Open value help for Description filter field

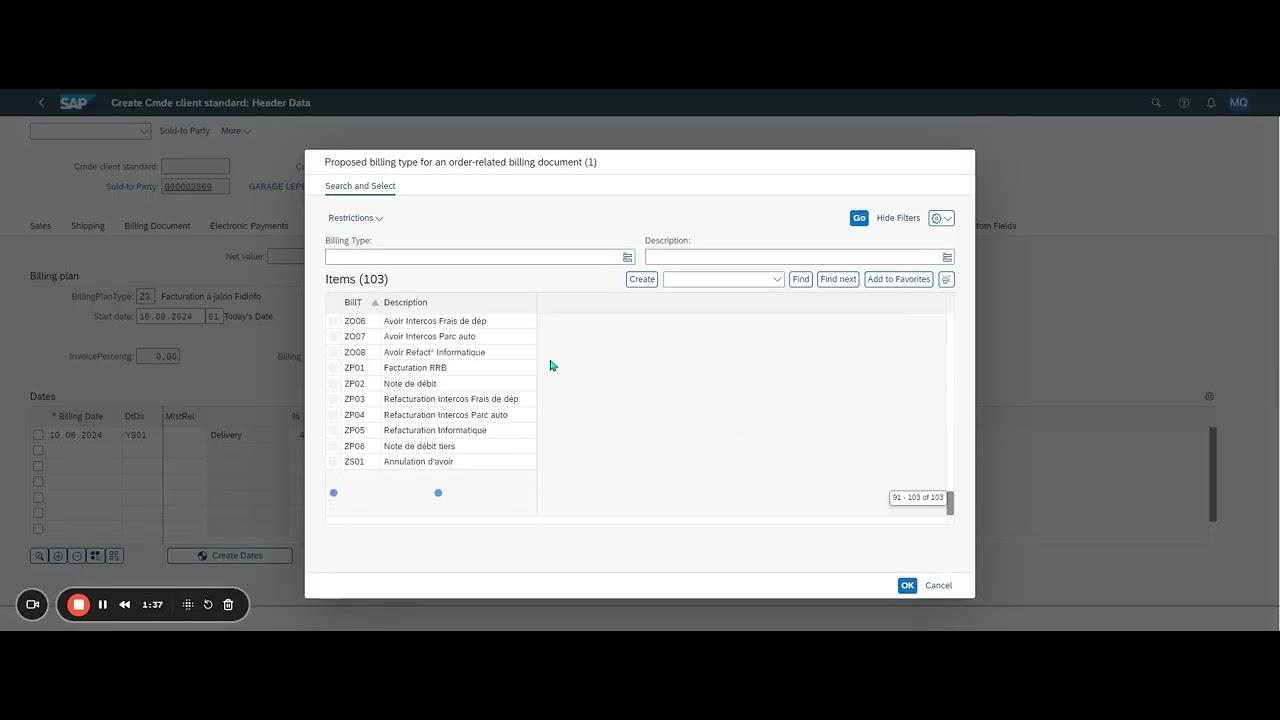coord(947,257)
